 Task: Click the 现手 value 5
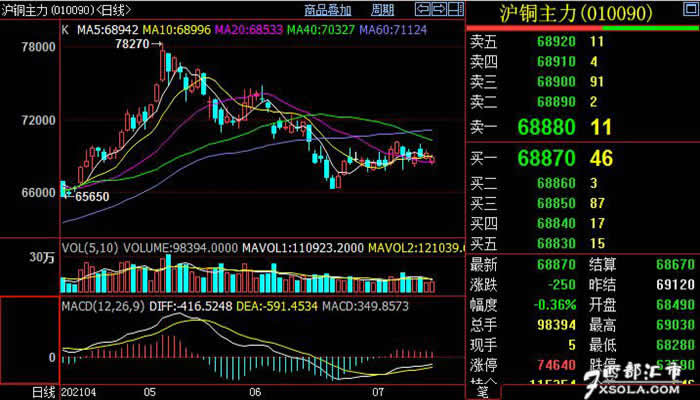coord(572,345)
